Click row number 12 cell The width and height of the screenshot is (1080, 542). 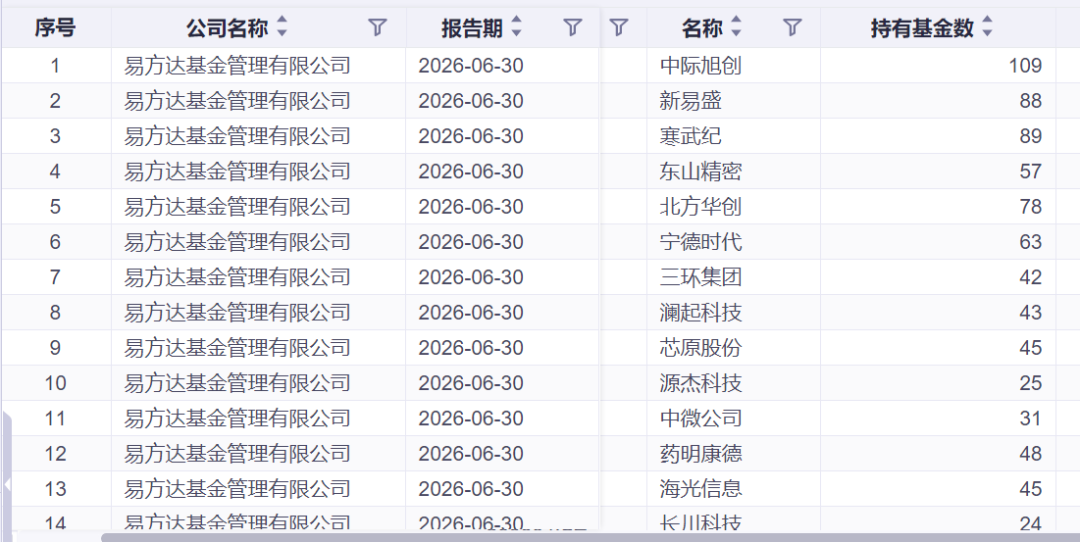pyautogui.click(x=56, y=454)
